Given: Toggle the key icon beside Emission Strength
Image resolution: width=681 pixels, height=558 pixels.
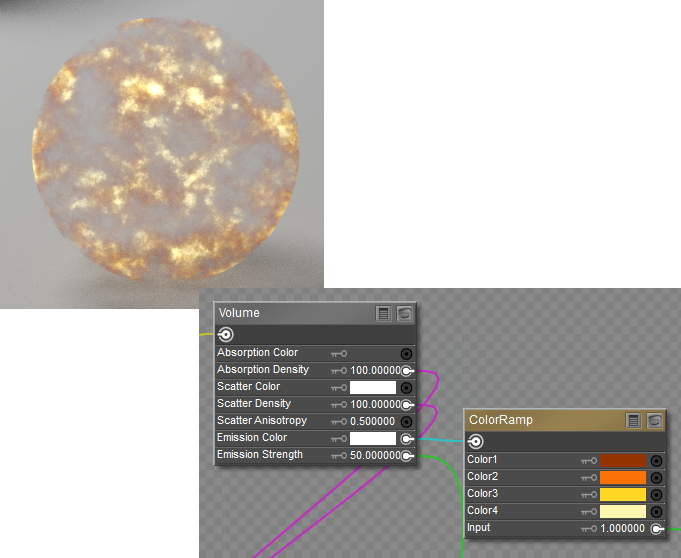Looking at the screenshot, I should pyautogui.click(x=338, y=455).
